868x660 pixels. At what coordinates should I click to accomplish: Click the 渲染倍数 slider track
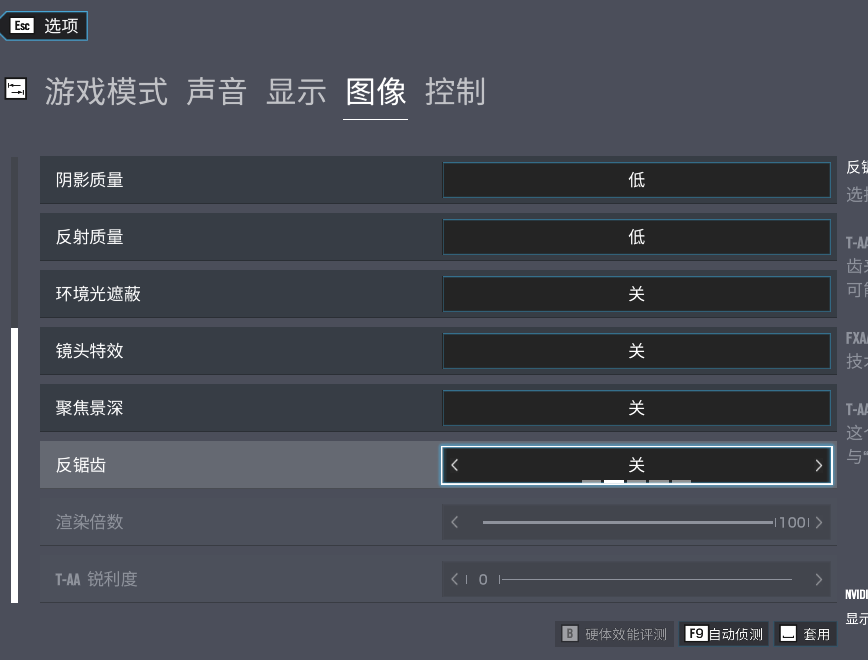coord(627,522)
